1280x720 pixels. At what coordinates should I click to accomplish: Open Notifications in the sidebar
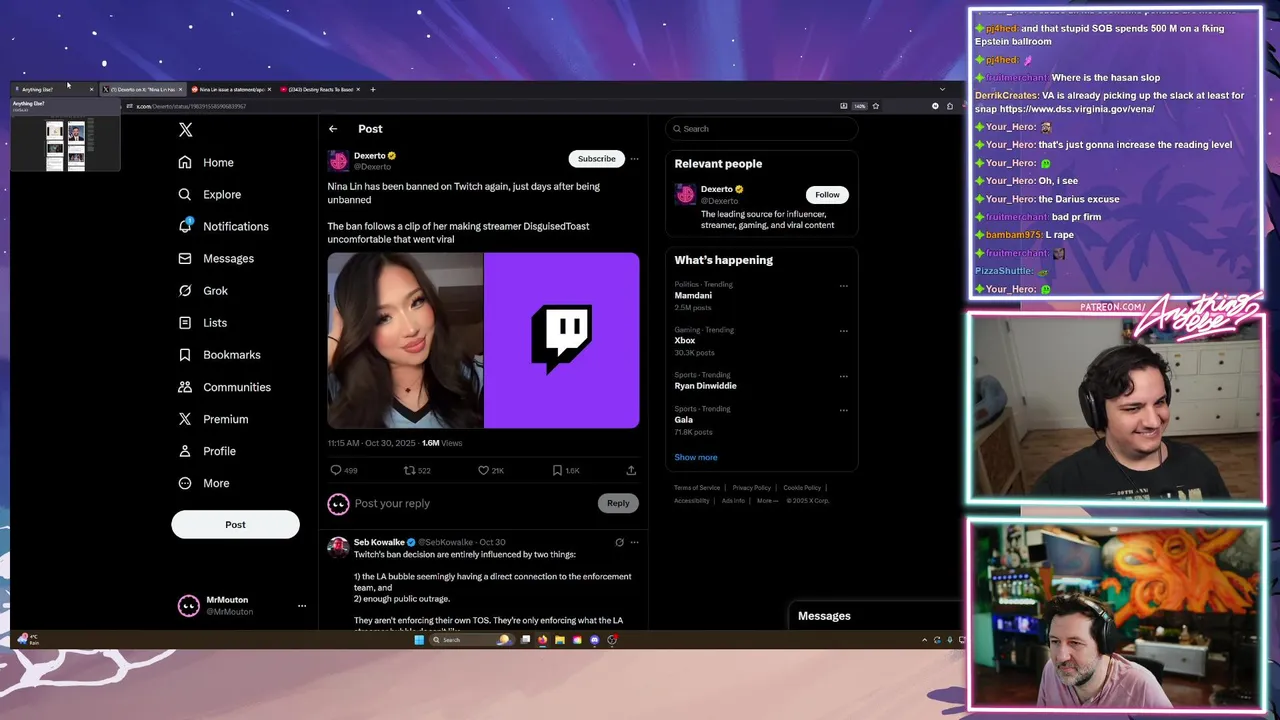tap(223, 226)
